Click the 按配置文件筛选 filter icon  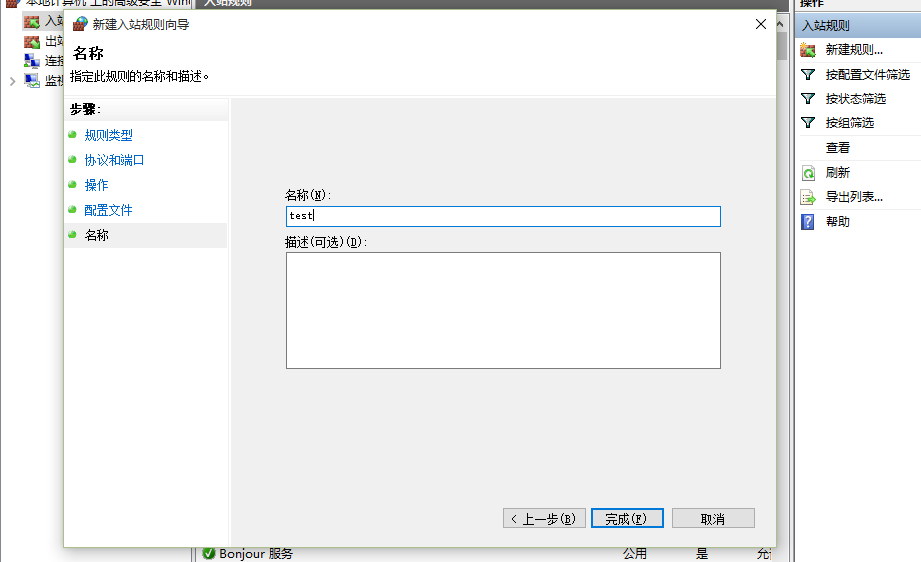(808, 75)
